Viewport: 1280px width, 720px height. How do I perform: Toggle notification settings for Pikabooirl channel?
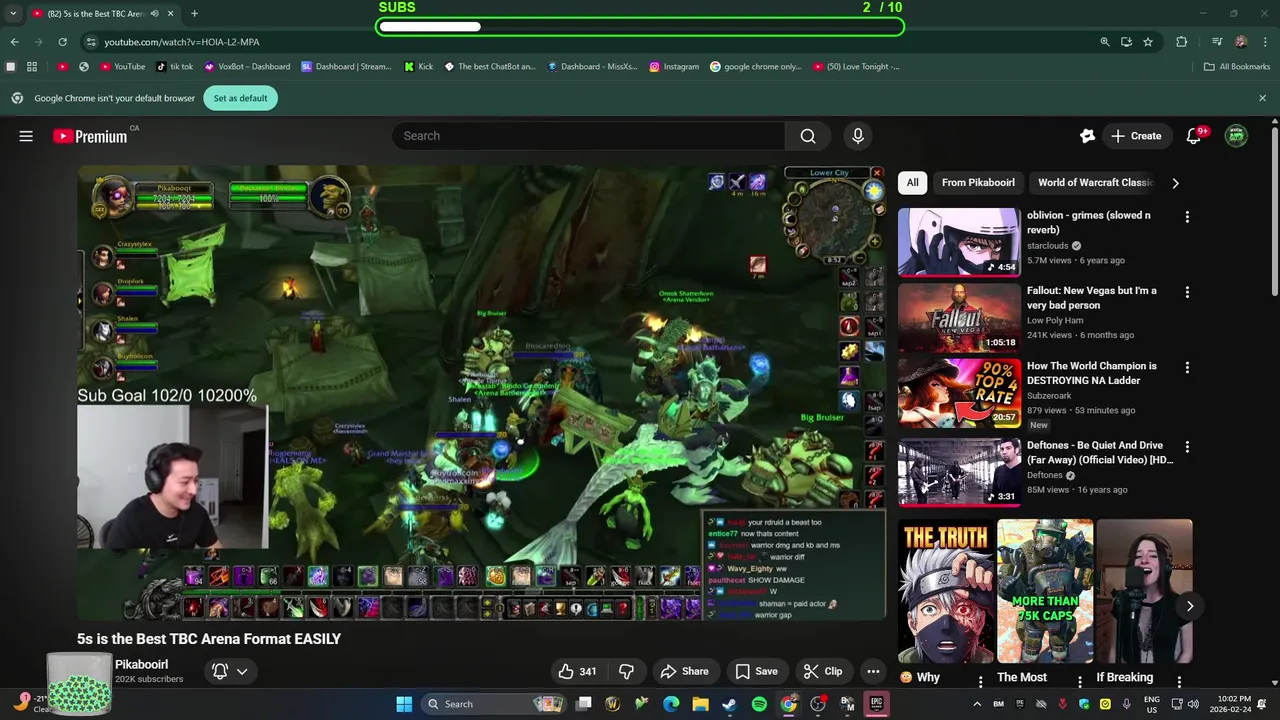(229, 671)
